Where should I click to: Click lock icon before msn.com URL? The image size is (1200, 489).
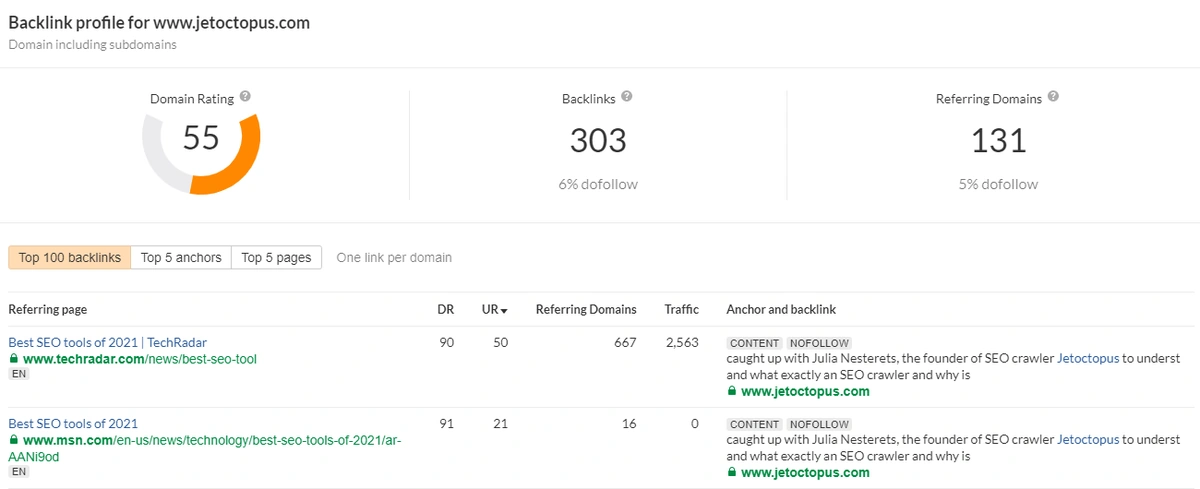coord(14,440)
